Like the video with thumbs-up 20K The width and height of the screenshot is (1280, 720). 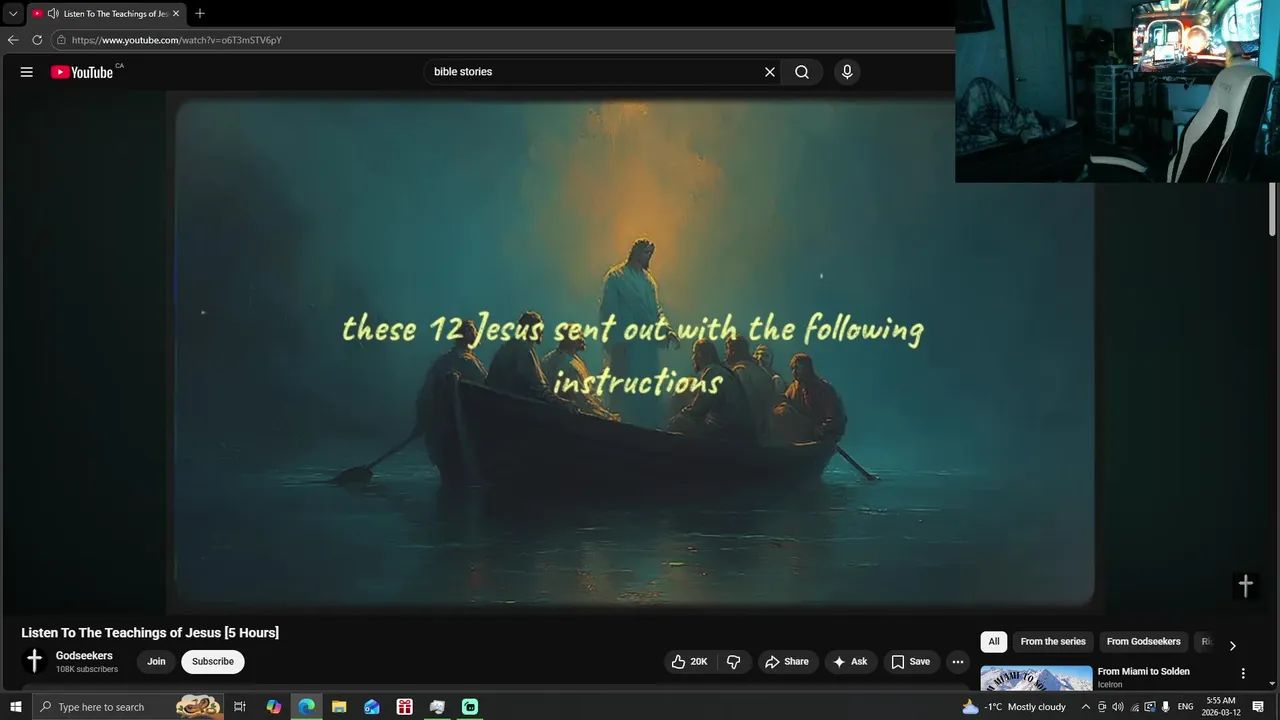(x=689, y=662)
